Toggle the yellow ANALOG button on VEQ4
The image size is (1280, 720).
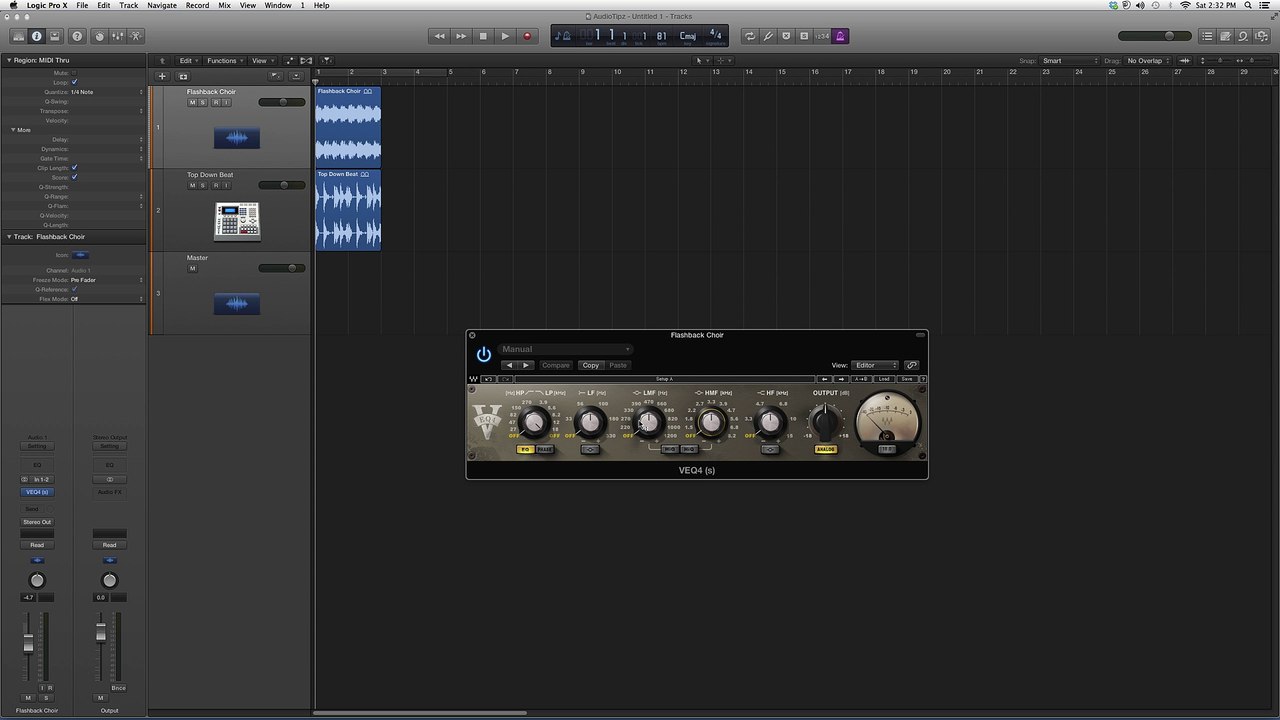[x=825, y=450]
